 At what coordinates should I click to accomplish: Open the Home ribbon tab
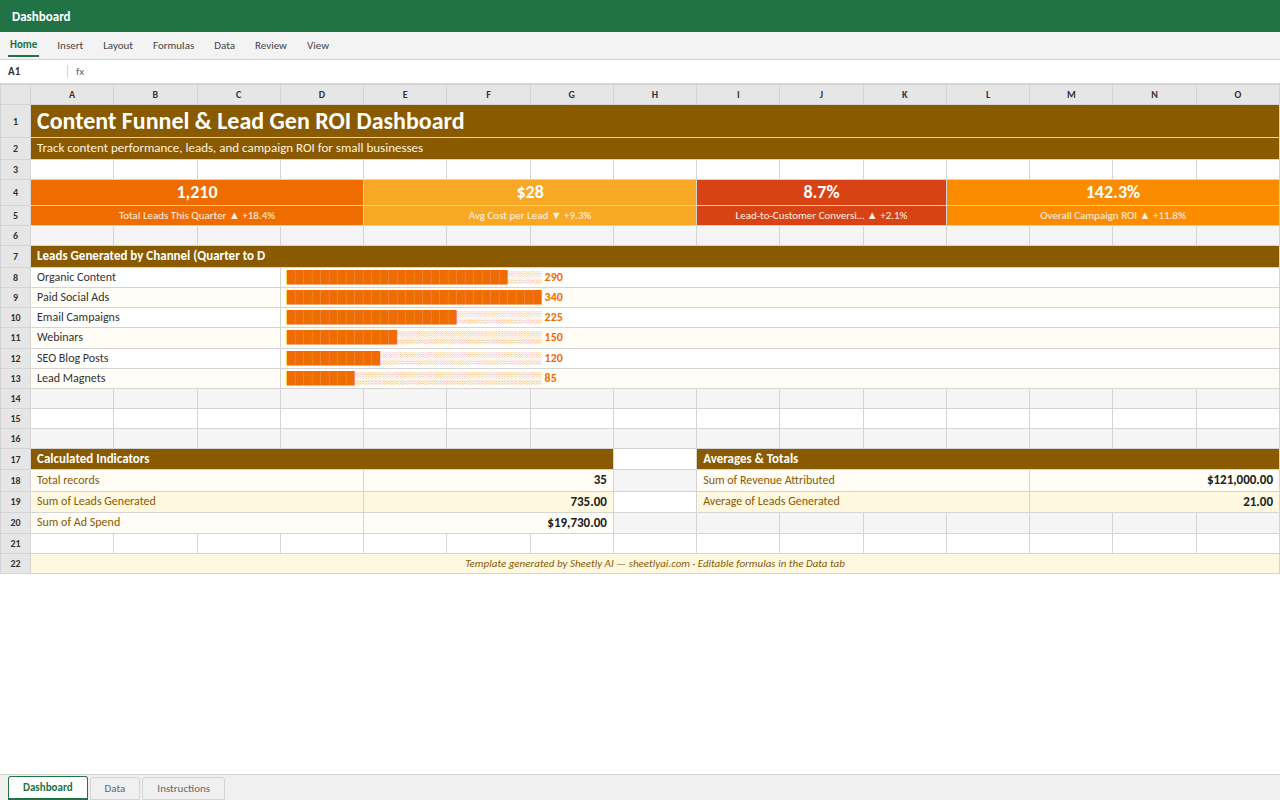click(23, 45)
